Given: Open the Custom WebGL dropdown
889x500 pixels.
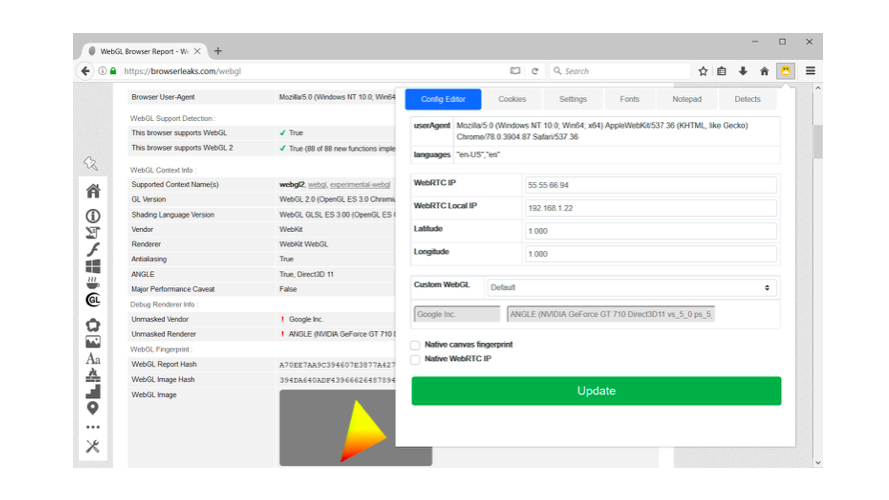Looking at the screenshot, I should pos(631,287).
